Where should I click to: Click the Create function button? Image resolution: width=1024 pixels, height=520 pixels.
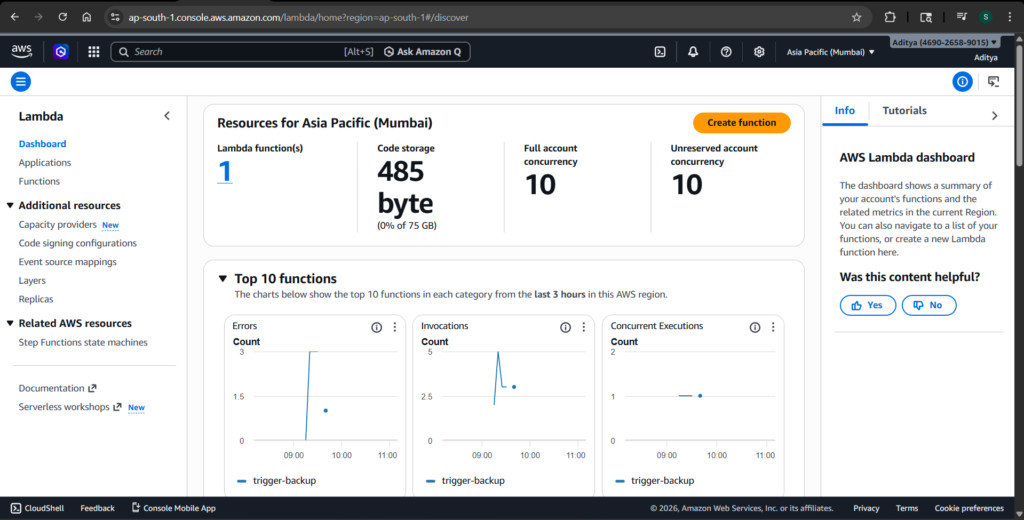point(741,123)
